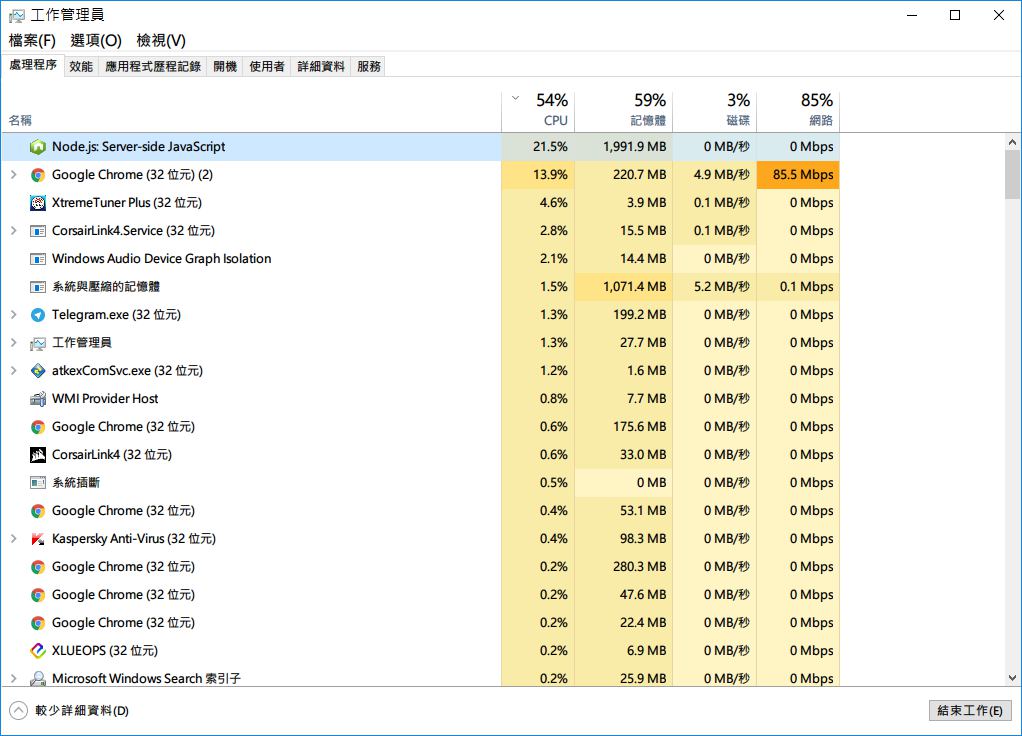Expand the CorsairLink4.Service process group
The height and width of the screenshot is (736, 1022).
point(14,231)
